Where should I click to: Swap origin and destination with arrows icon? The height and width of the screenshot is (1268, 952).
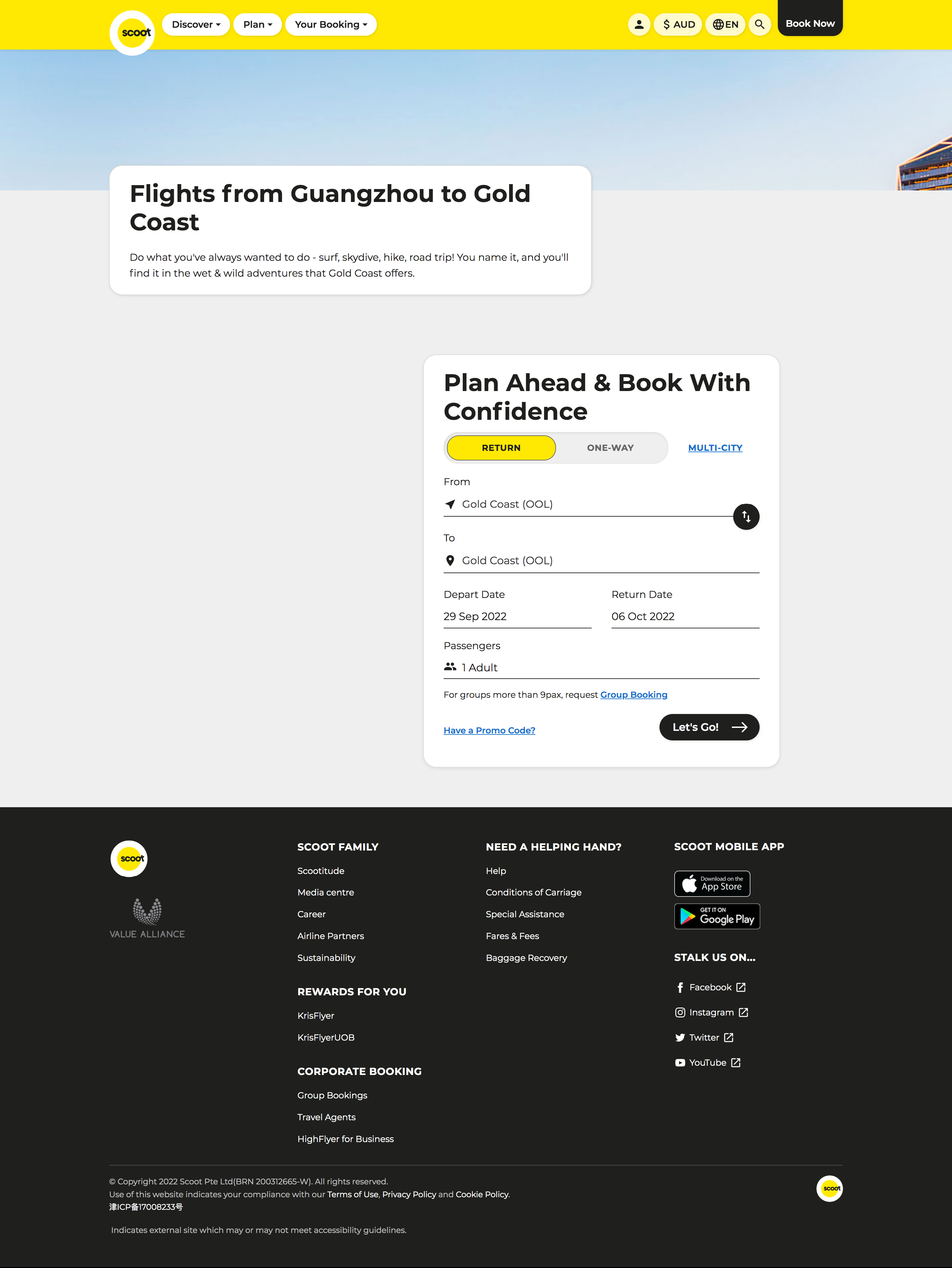click(746, 516)
